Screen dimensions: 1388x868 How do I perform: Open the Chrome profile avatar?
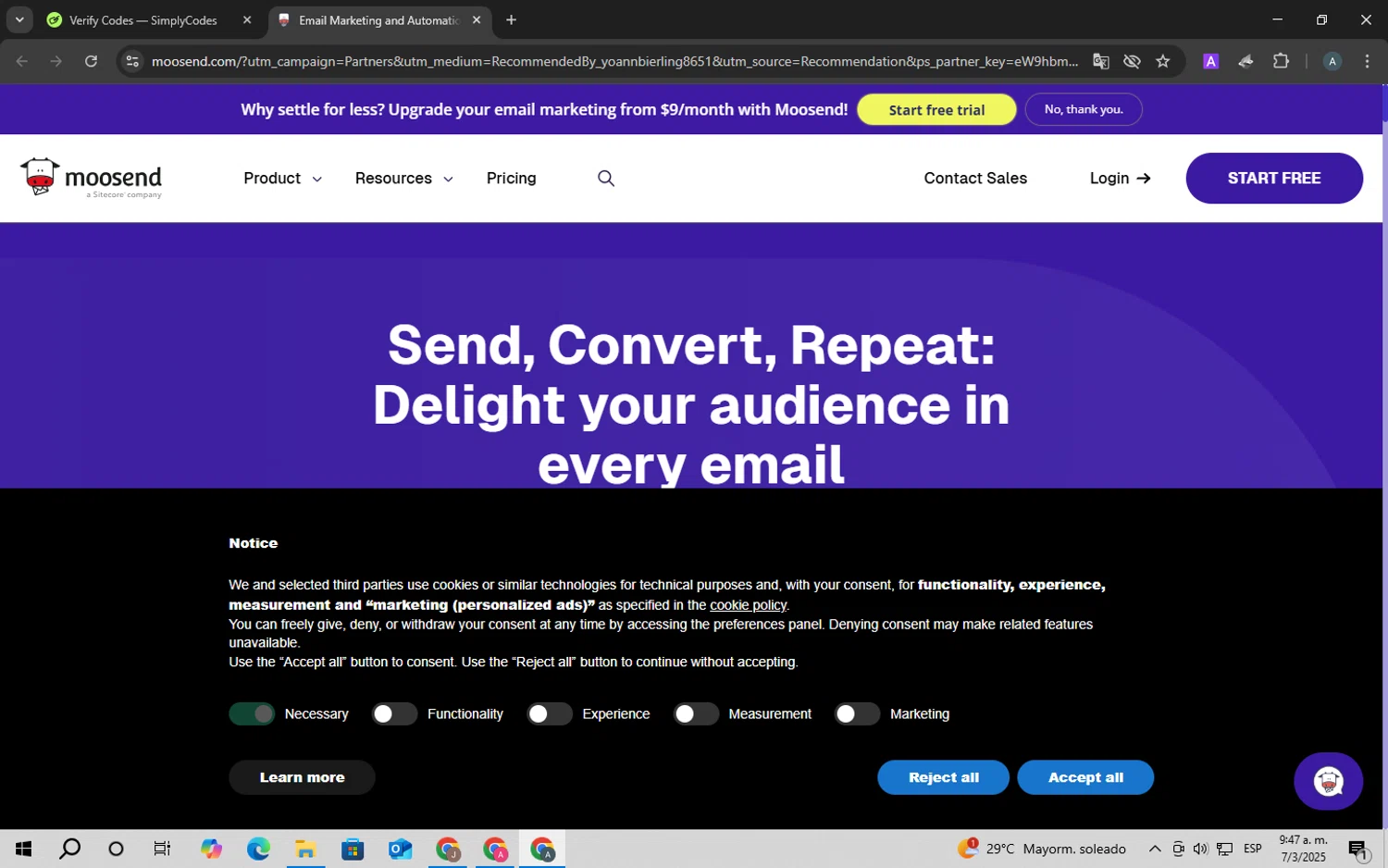[x=1332, y=61]
